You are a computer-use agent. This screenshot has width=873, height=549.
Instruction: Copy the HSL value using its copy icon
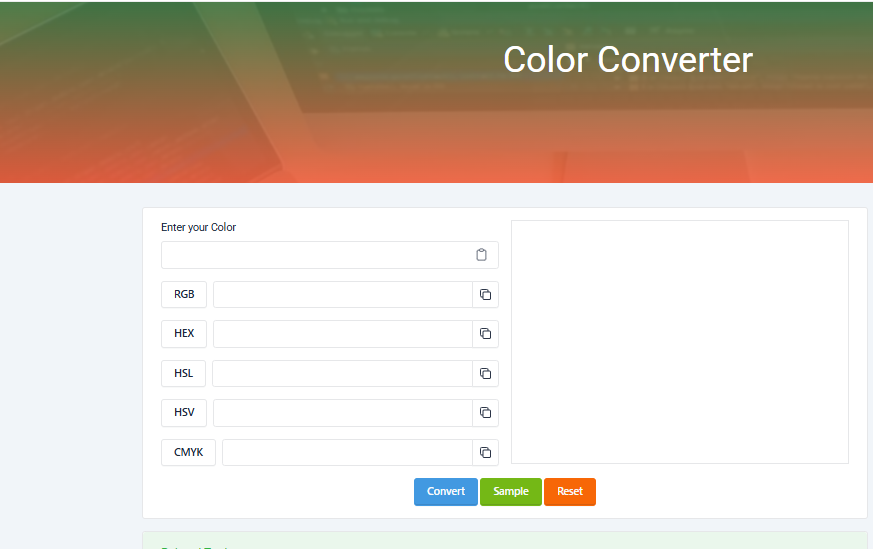485,374
